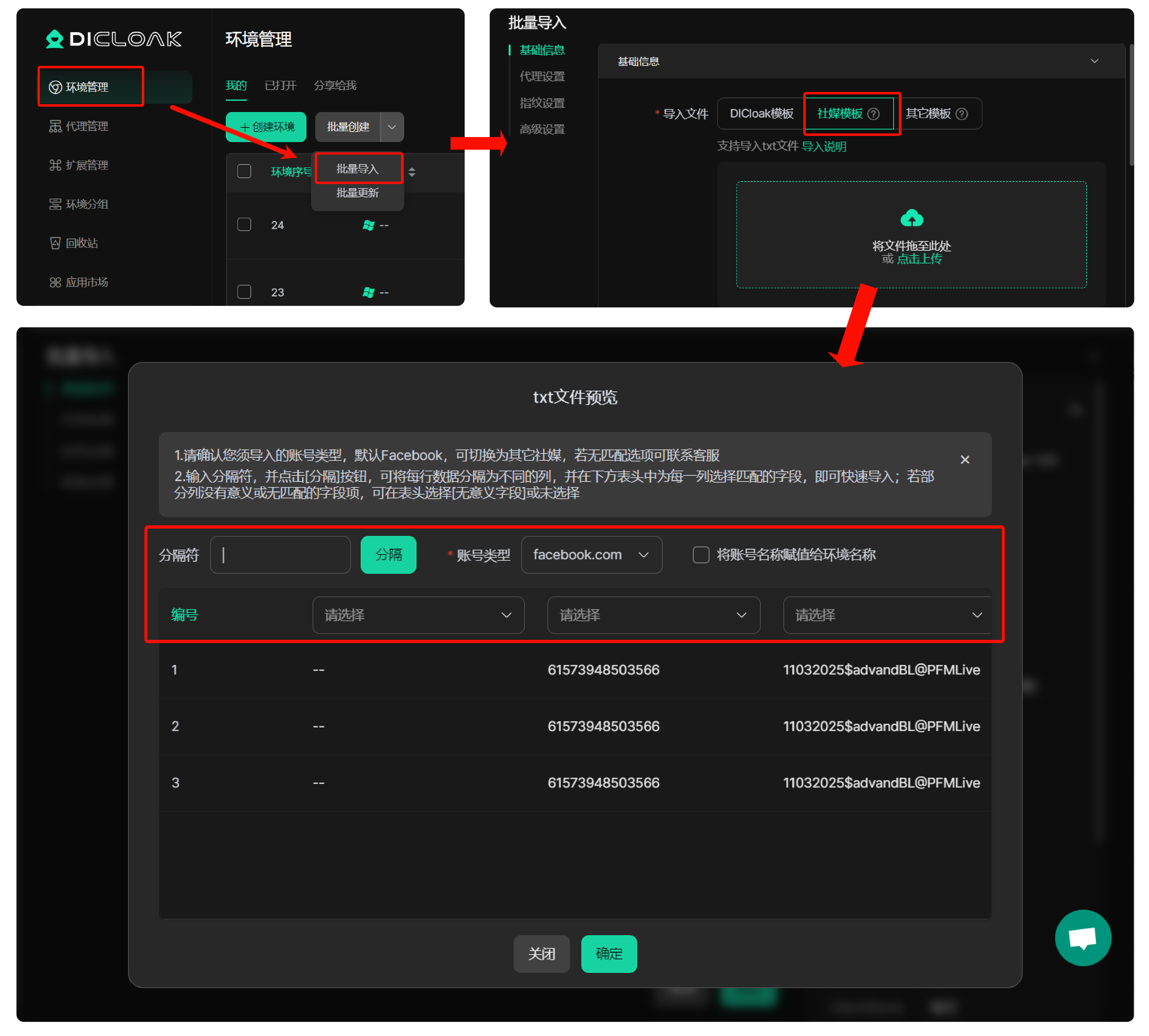Screen dimensions: 1149x1036
Task: Click the cloud upload icon
Action: (912, 218)
